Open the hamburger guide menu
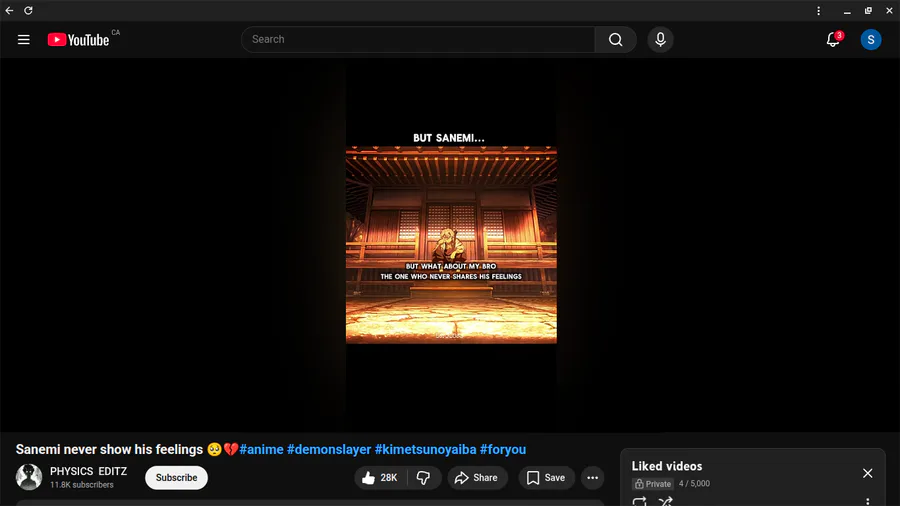 (24, 40)
